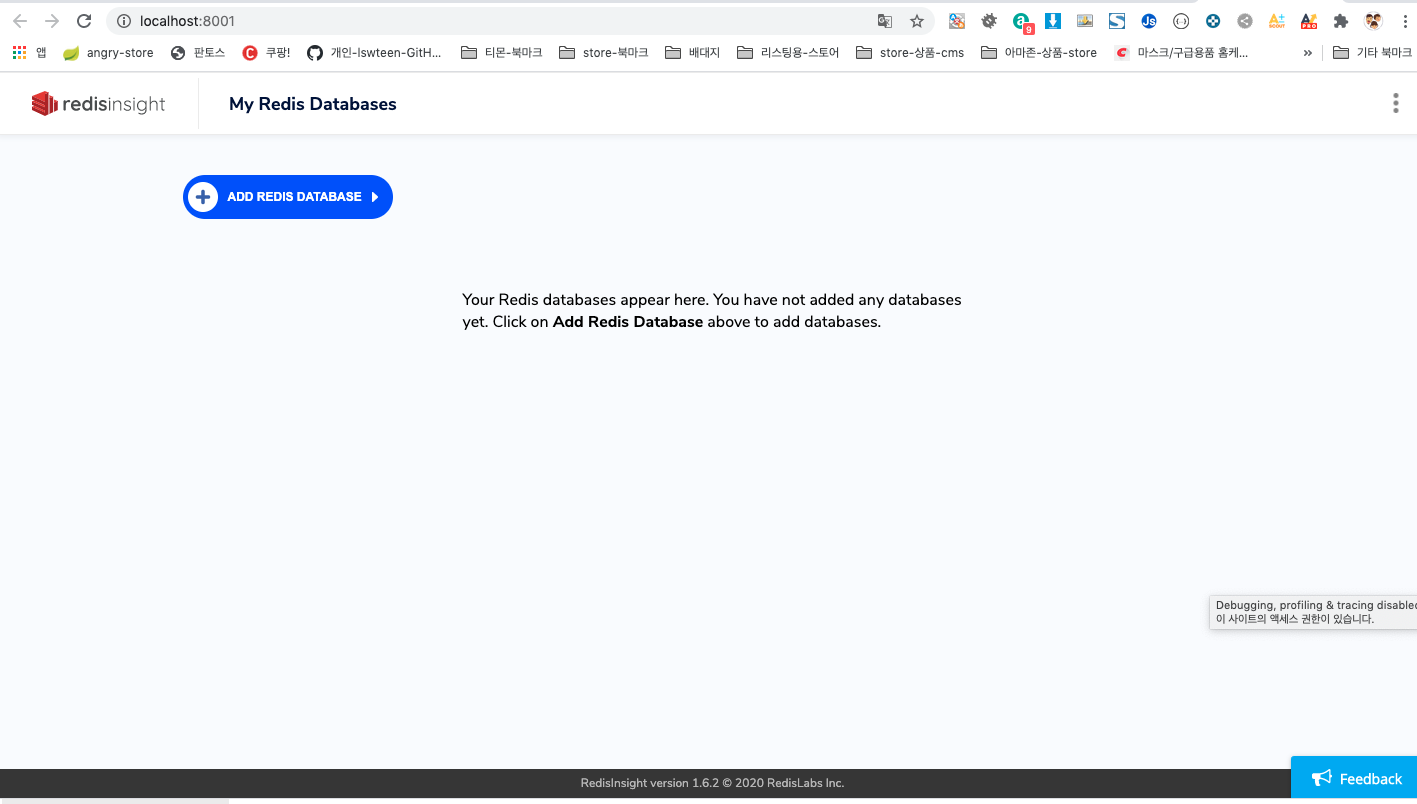Viewport: 1417px width, 804px height.
Task: Click the Add Redis Database button
Action: 288,197
